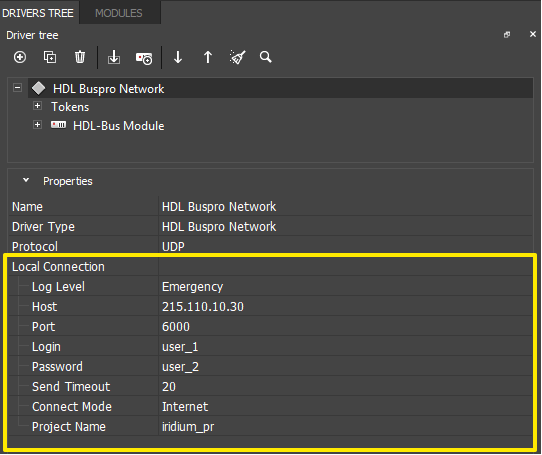This screenshot has height=455, width=542.
Task: Expand the Tokens node
Action: (37, 106)
